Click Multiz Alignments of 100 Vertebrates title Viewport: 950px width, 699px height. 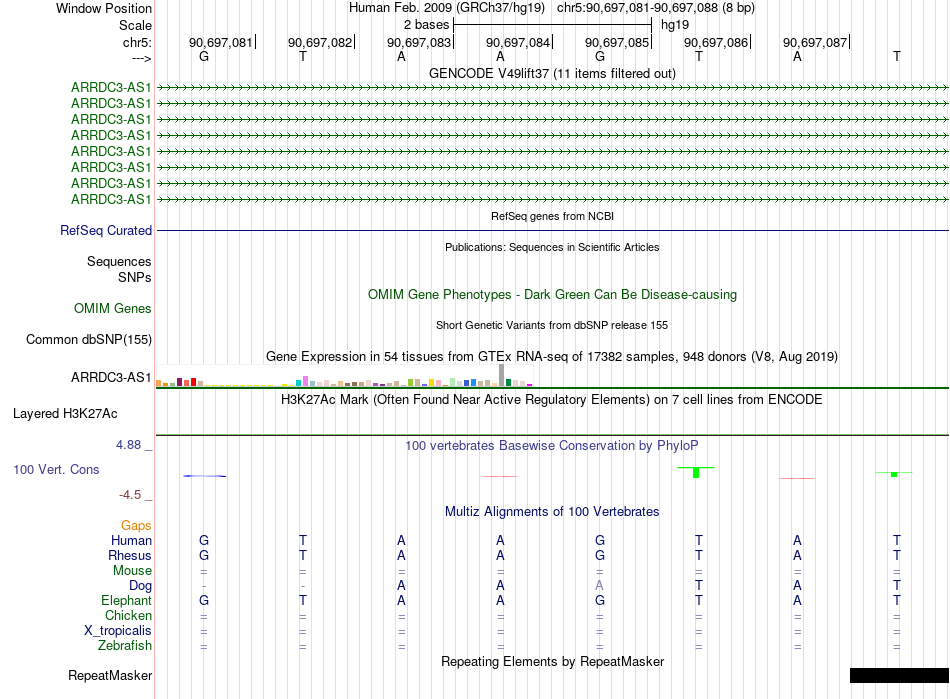click(x=552, y=512)
